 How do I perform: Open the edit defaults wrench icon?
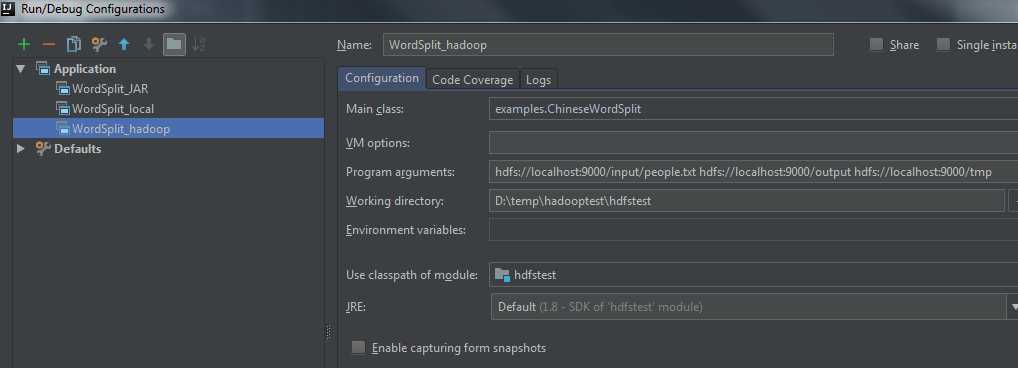99,44
